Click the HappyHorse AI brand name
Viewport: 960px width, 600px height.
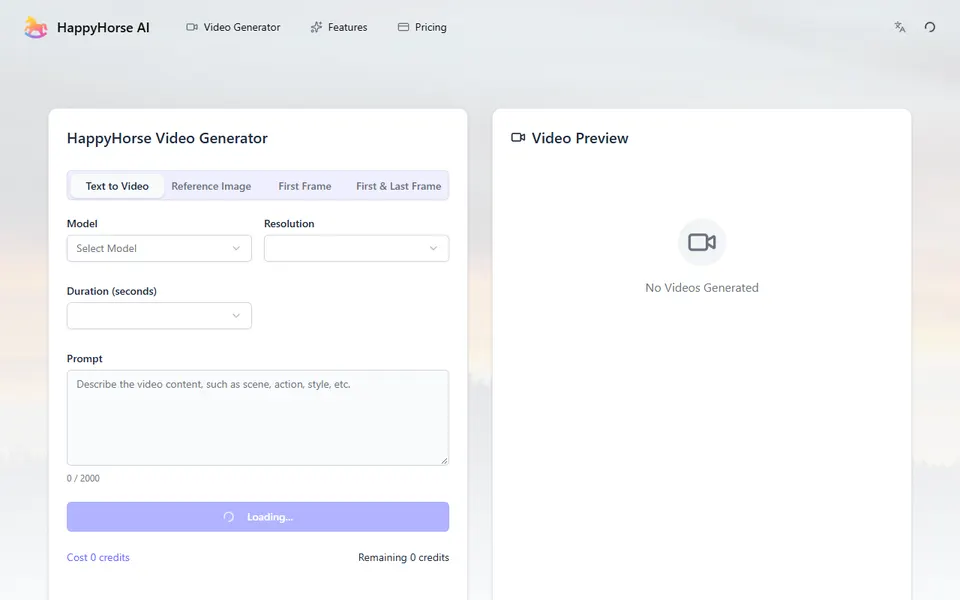point(103,28)
